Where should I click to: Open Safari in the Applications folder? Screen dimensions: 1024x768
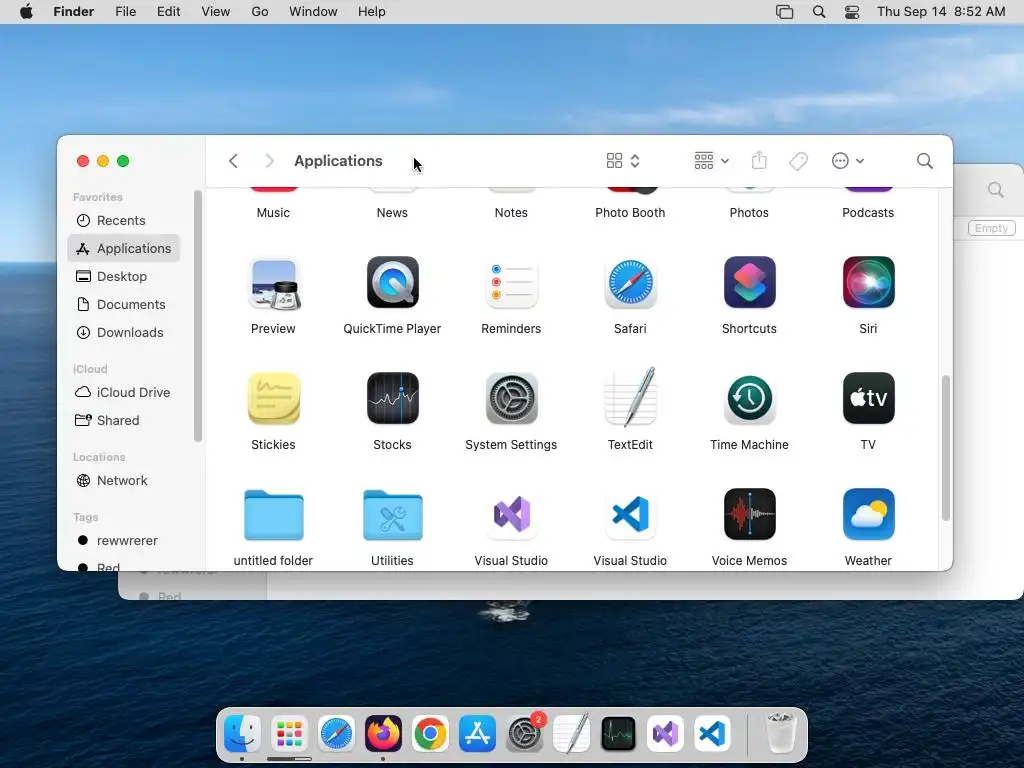[630, 283]
